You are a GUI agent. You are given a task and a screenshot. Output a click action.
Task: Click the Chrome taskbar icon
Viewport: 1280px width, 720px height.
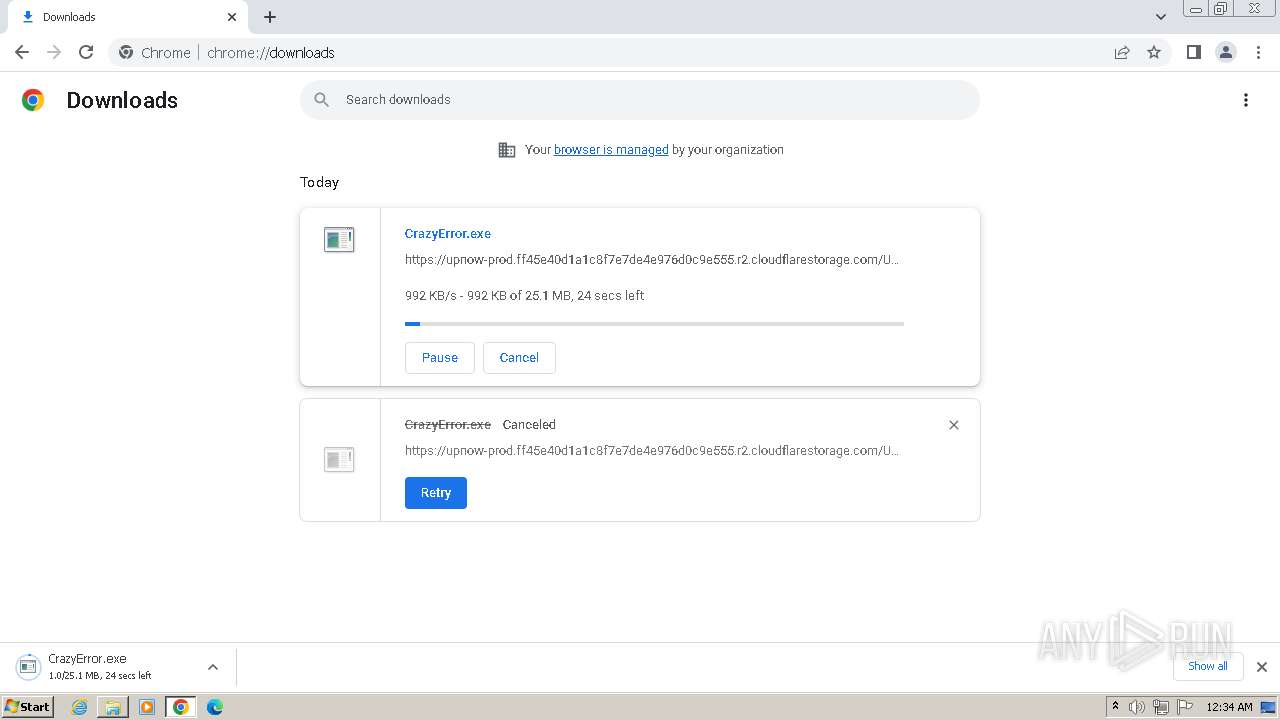click(181, 707)
